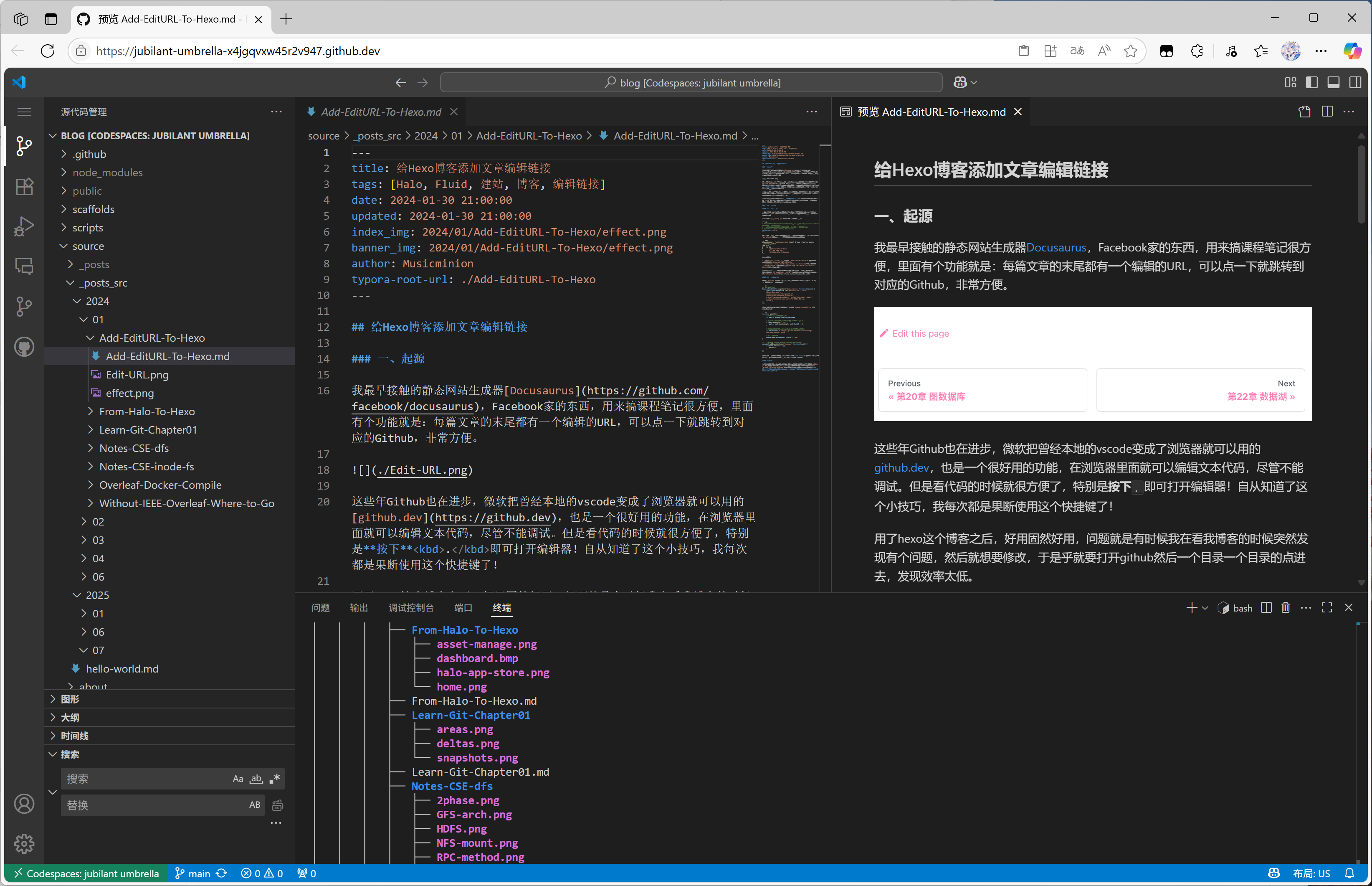This screenshot has height=886, width=1372.
Task: Toggle Secondary Side Bar visibility
Action: coord(1355,82)
